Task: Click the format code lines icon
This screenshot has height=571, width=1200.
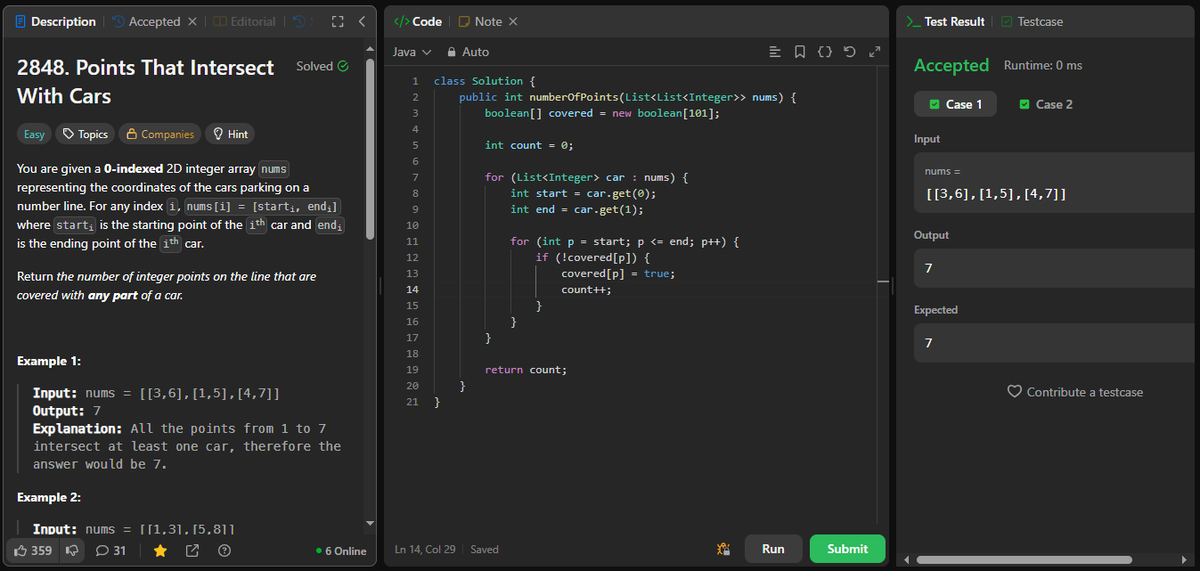Action: (776, 51)
